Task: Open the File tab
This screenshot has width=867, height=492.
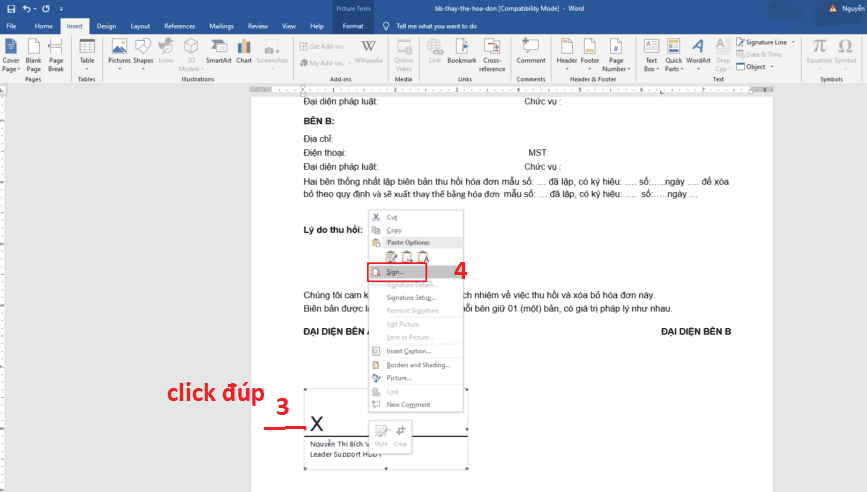Action: (11, 26)
